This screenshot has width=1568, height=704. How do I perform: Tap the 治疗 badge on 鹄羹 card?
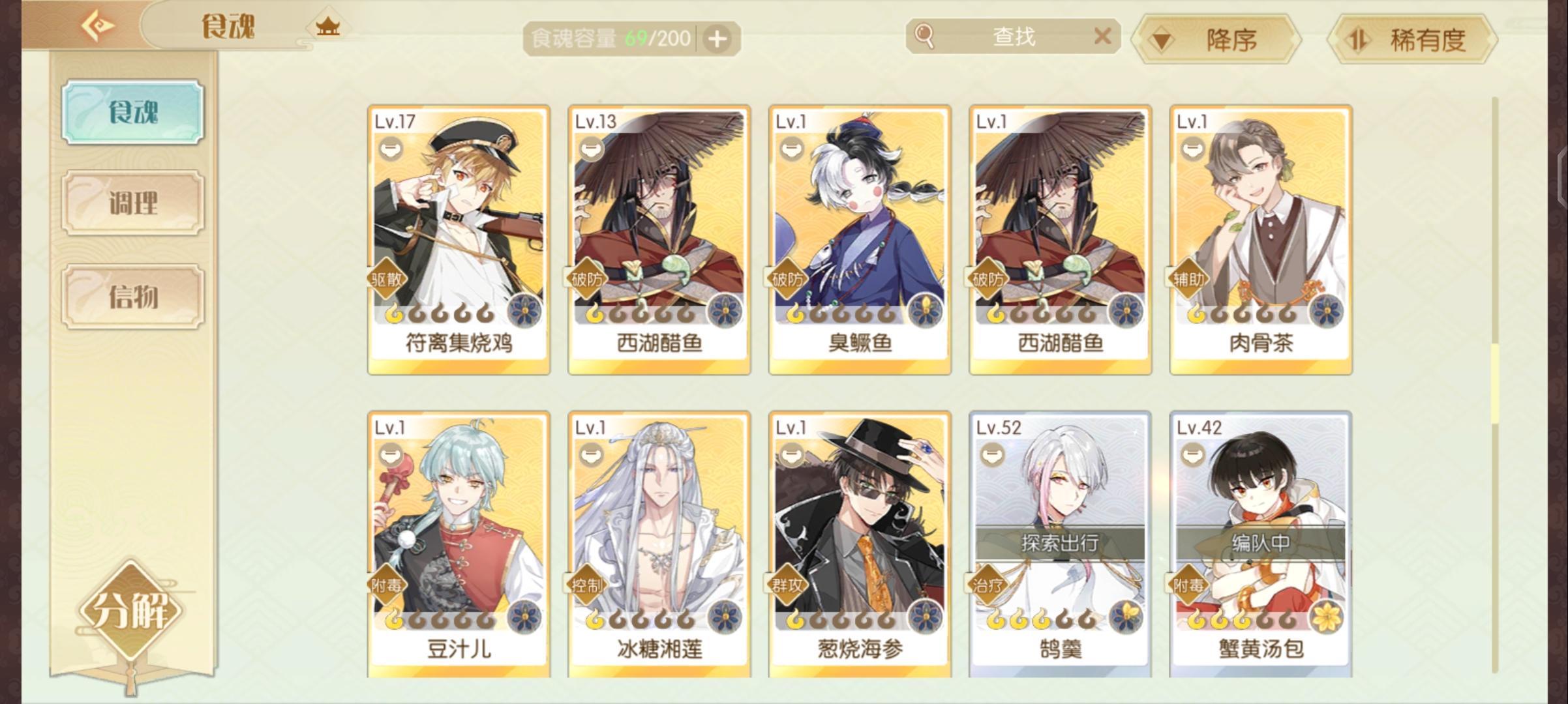coord(988,585)
